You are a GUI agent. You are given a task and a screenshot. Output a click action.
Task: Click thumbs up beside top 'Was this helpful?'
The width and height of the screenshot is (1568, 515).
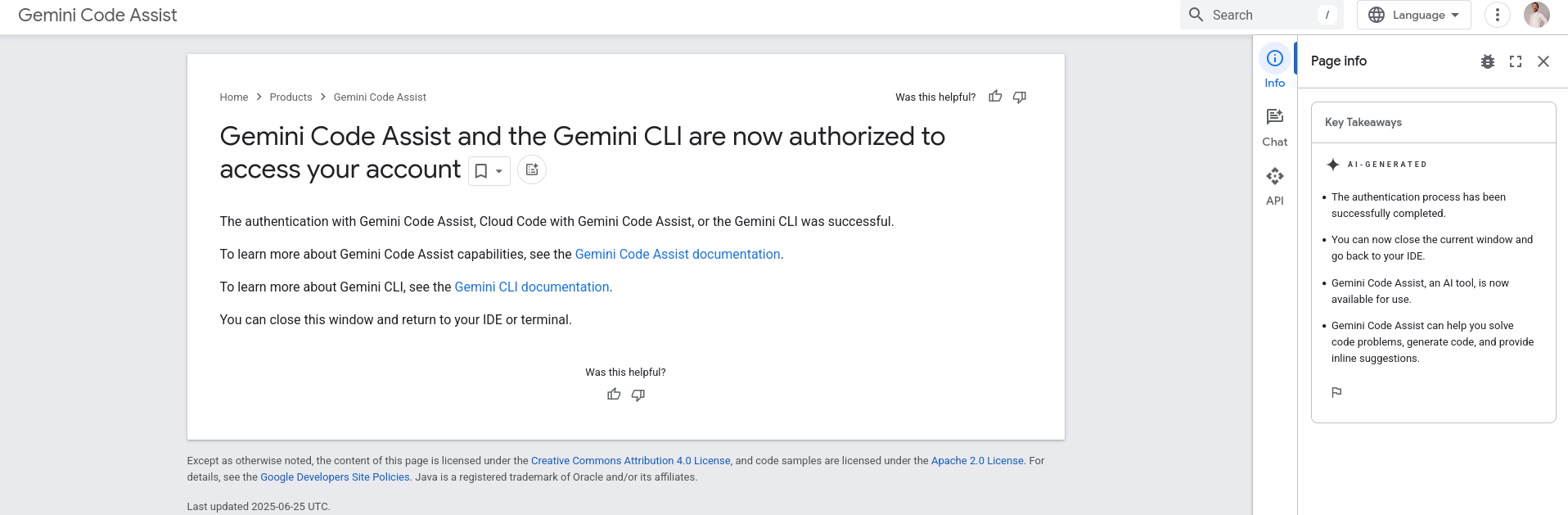point(995,97)
